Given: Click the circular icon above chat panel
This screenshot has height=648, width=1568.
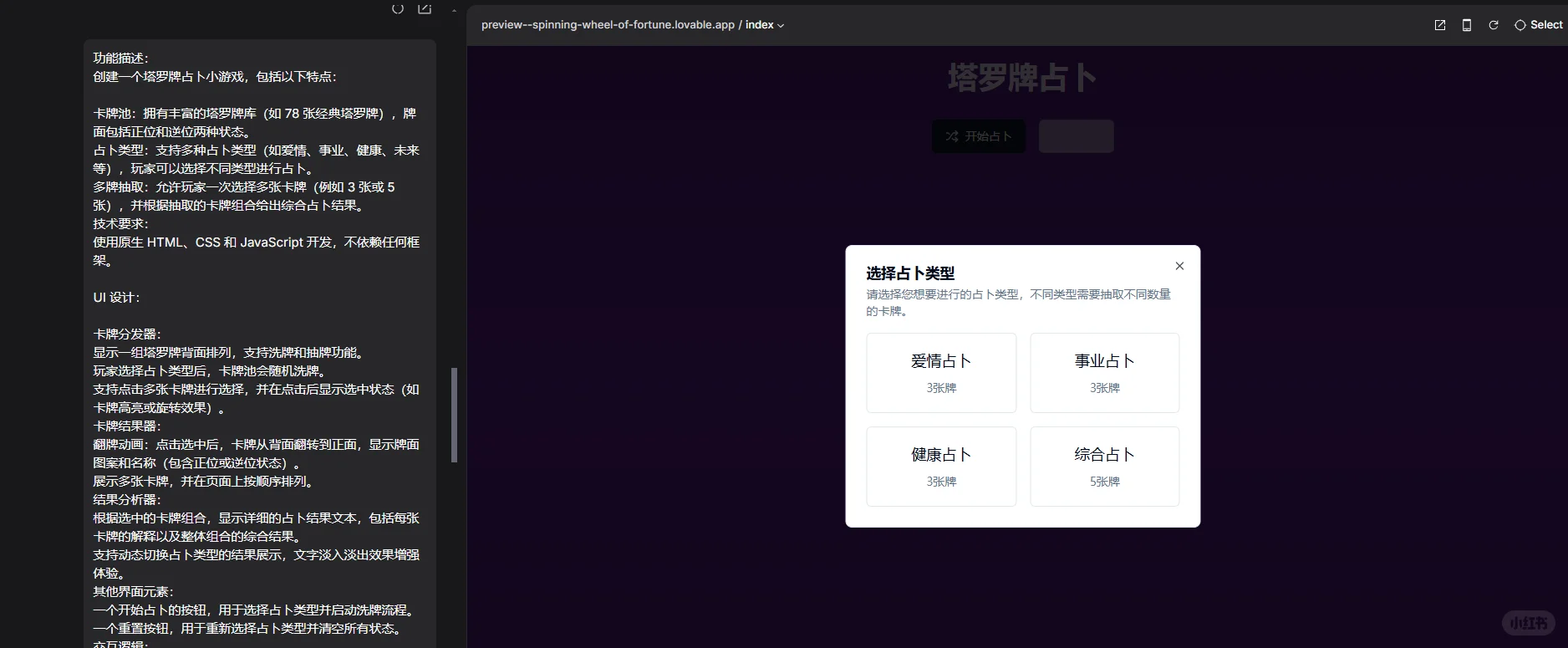Looking at the screenshot, I should 398,8.
